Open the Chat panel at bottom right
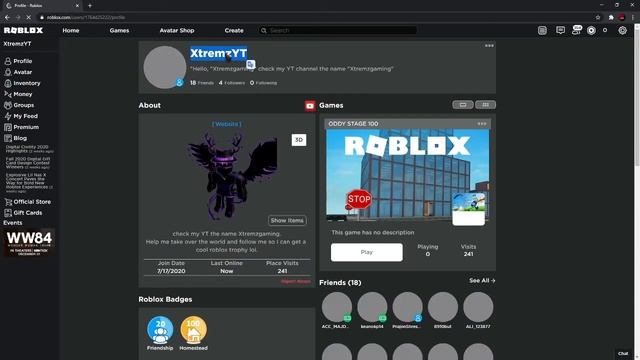 pos(623,353)
